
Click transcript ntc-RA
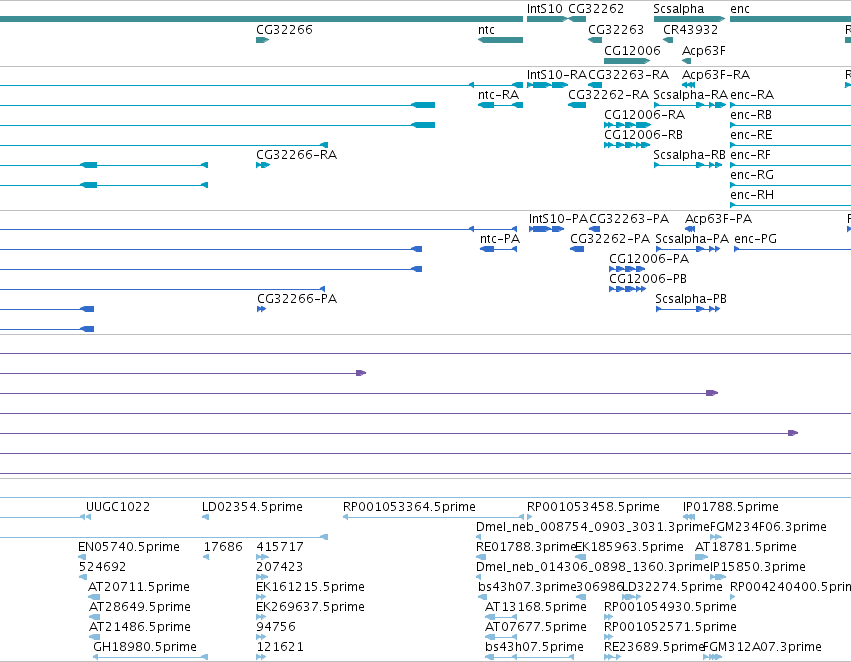[498, 94]
